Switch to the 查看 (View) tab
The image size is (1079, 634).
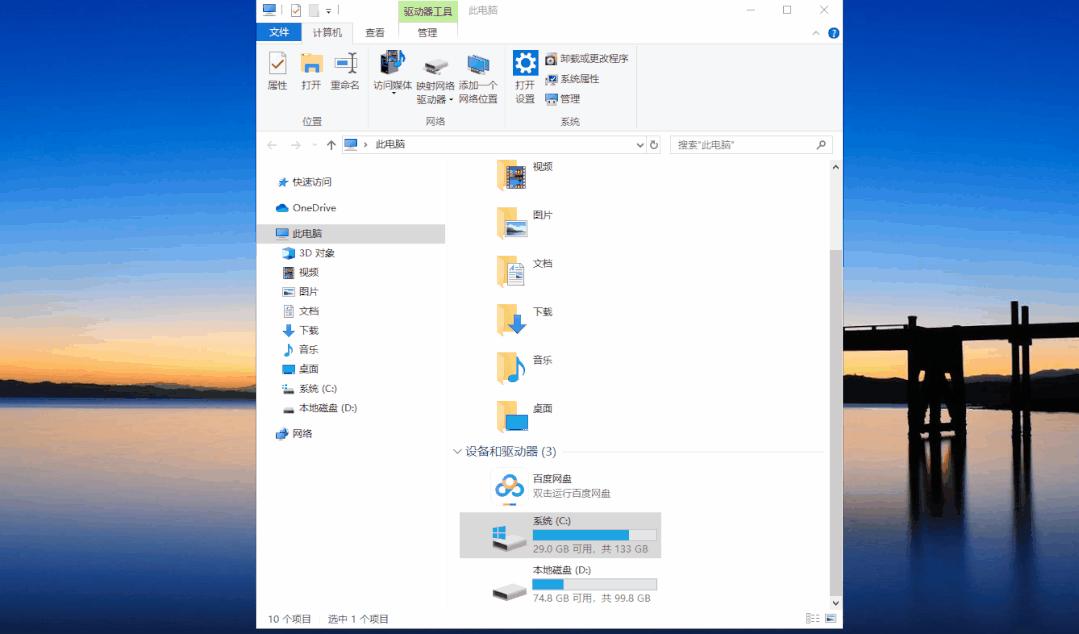pos(374,32)
